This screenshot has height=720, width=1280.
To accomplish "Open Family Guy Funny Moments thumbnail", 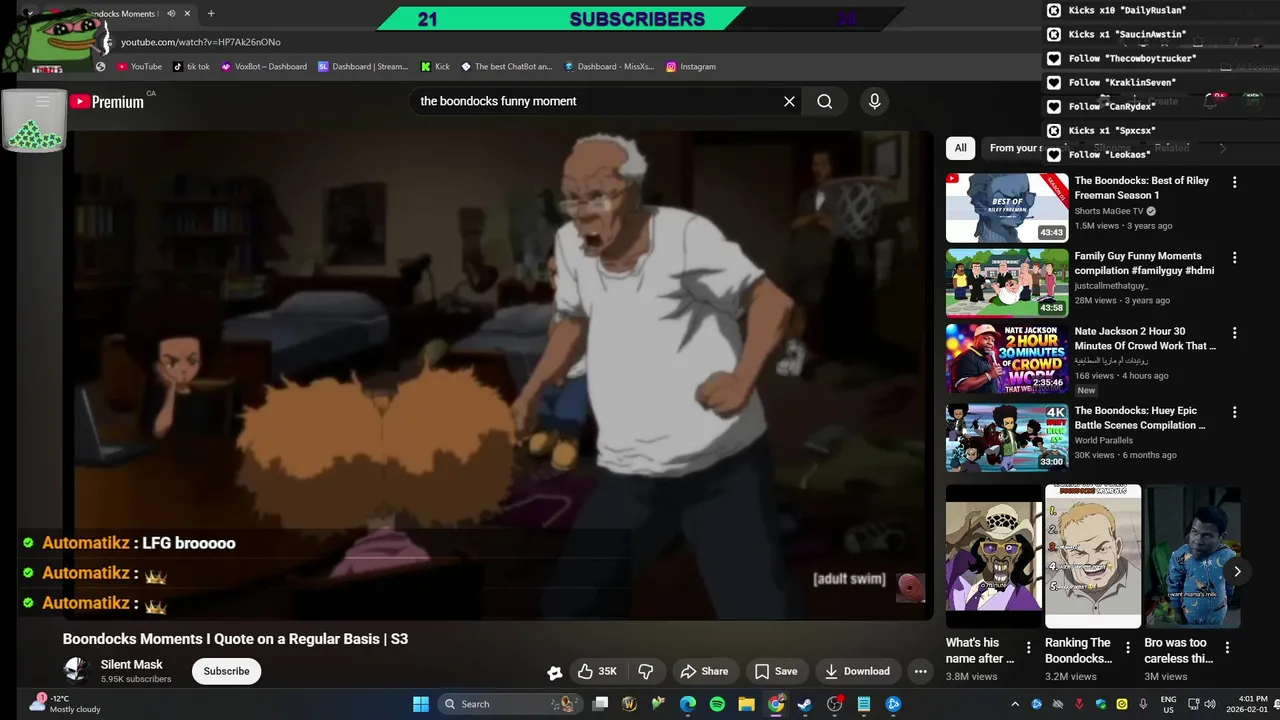I will 1007,283.
